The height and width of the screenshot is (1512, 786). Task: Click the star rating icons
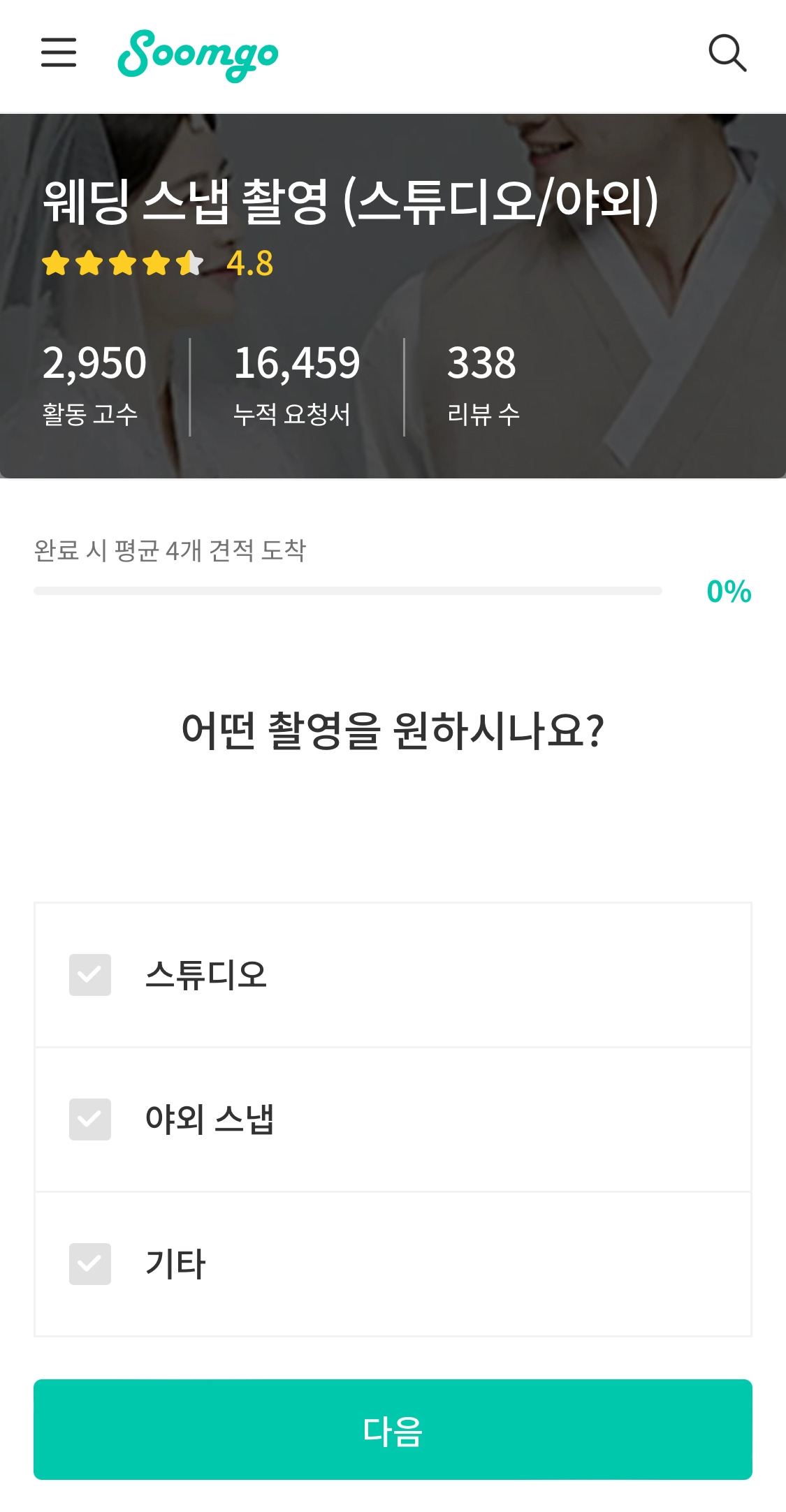click(x=122, y=264)
